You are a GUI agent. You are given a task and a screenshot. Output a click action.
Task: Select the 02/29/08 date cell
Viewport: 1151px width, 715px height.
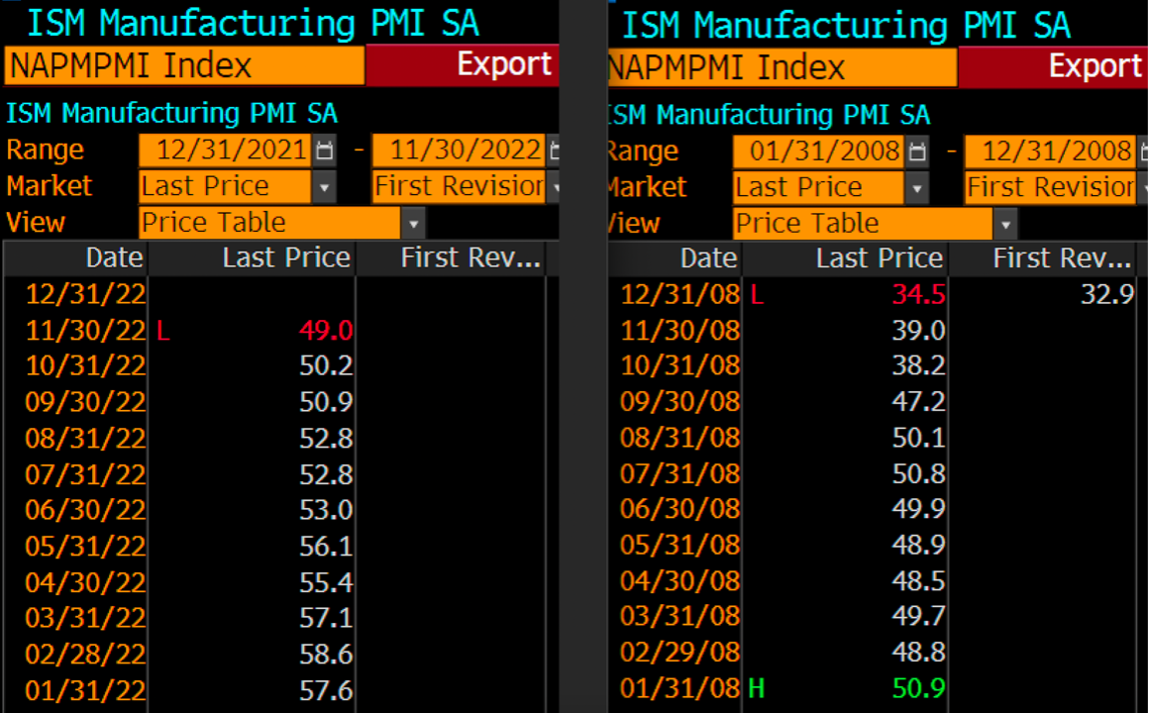680,653
